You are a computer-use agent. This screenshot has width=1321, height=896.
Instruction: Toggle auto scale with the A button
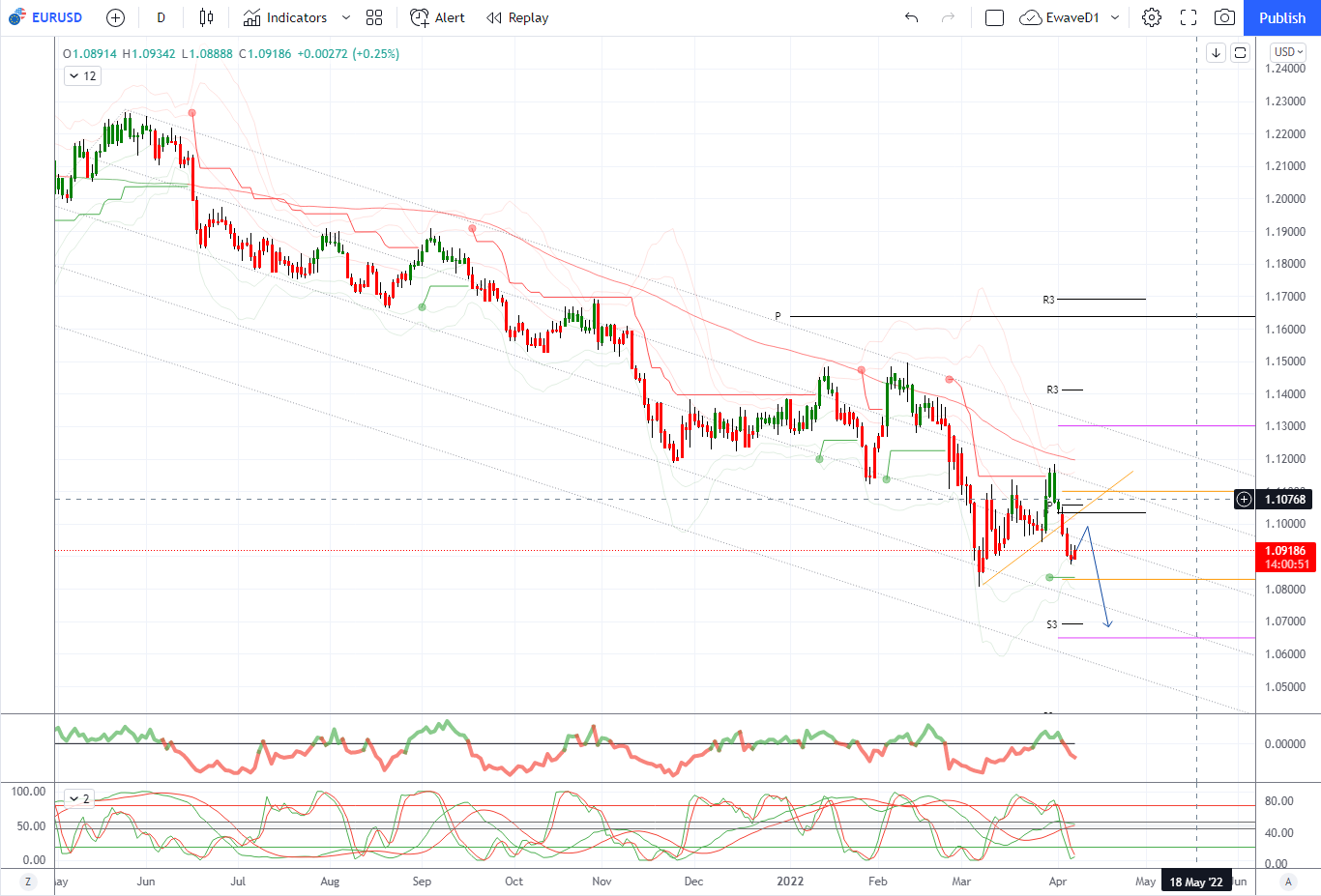[1288, 882]
